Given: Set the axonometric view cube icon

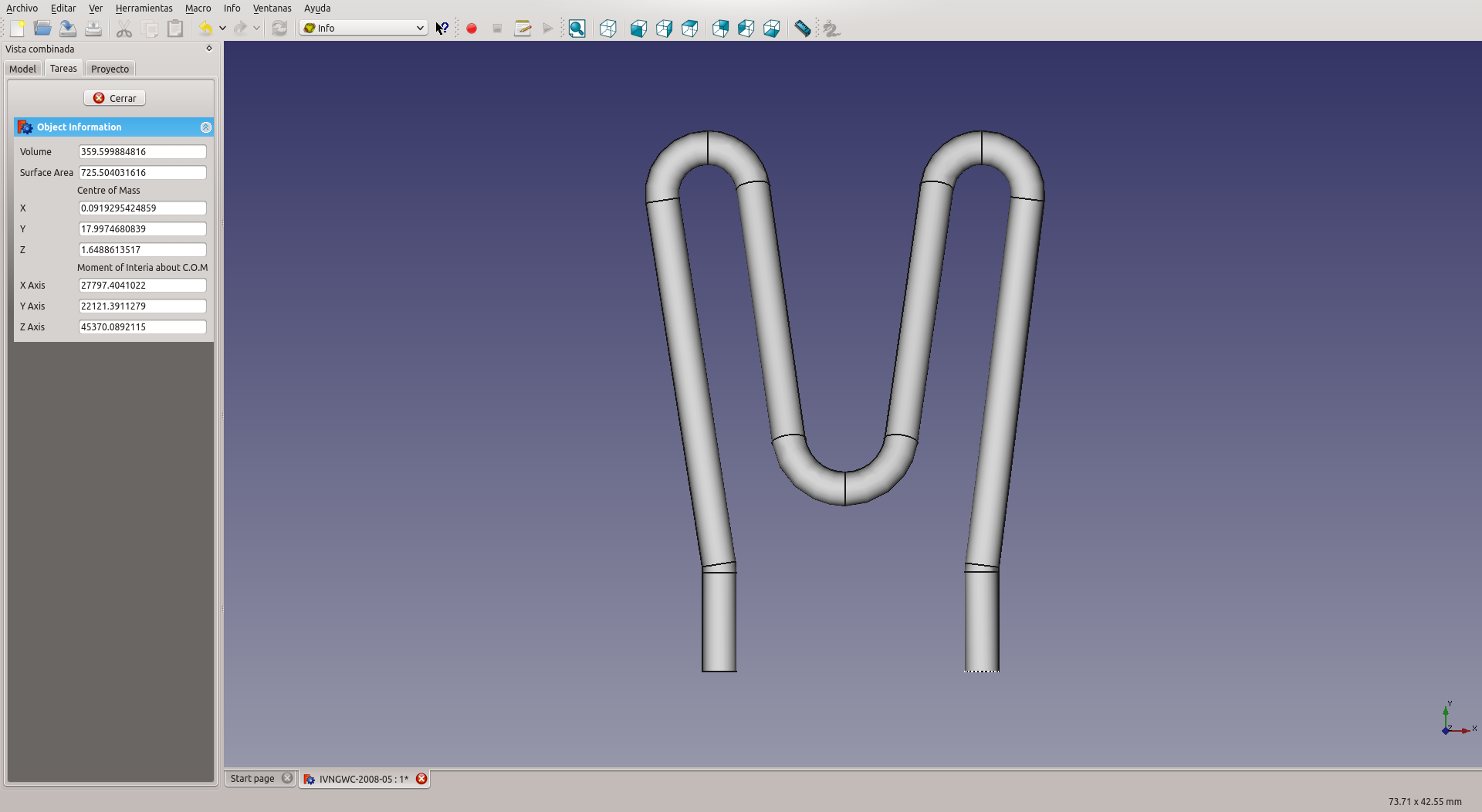Looking at the screenshot, I should (608, 29).
